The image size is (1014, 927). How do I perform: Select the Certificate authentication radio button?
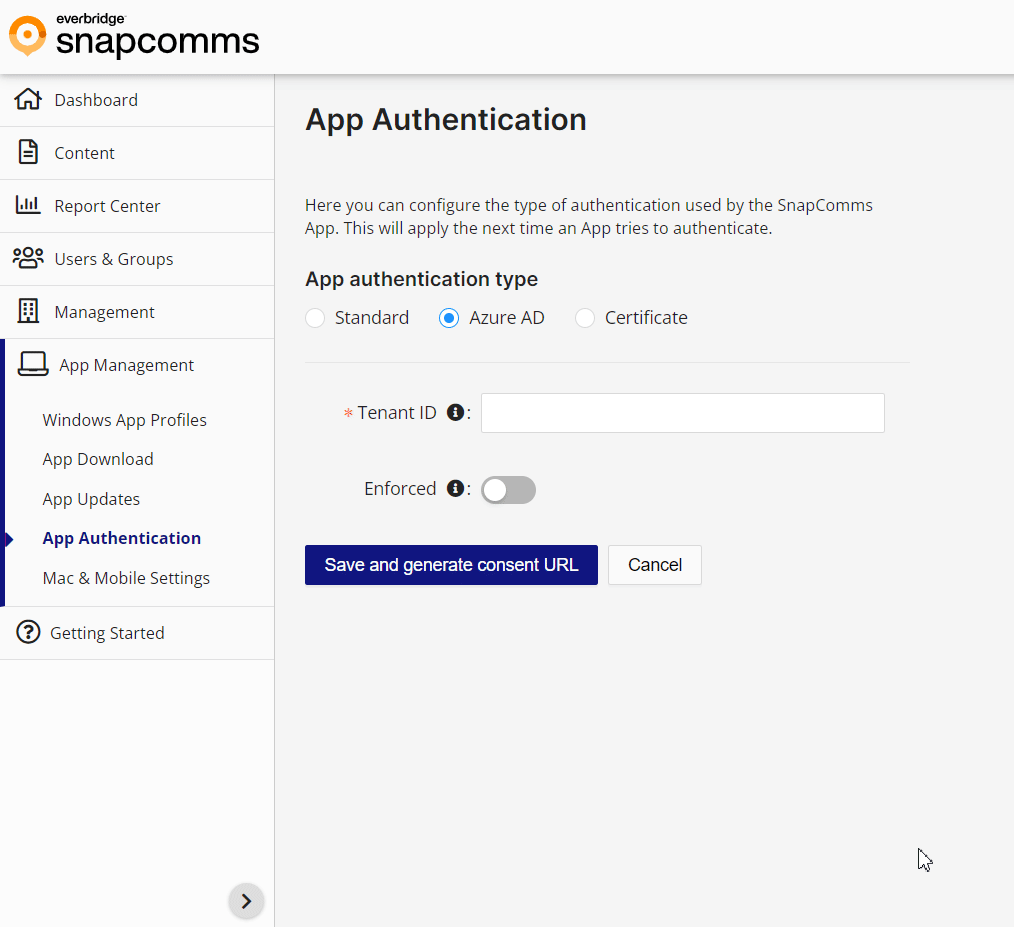[584, 317]
